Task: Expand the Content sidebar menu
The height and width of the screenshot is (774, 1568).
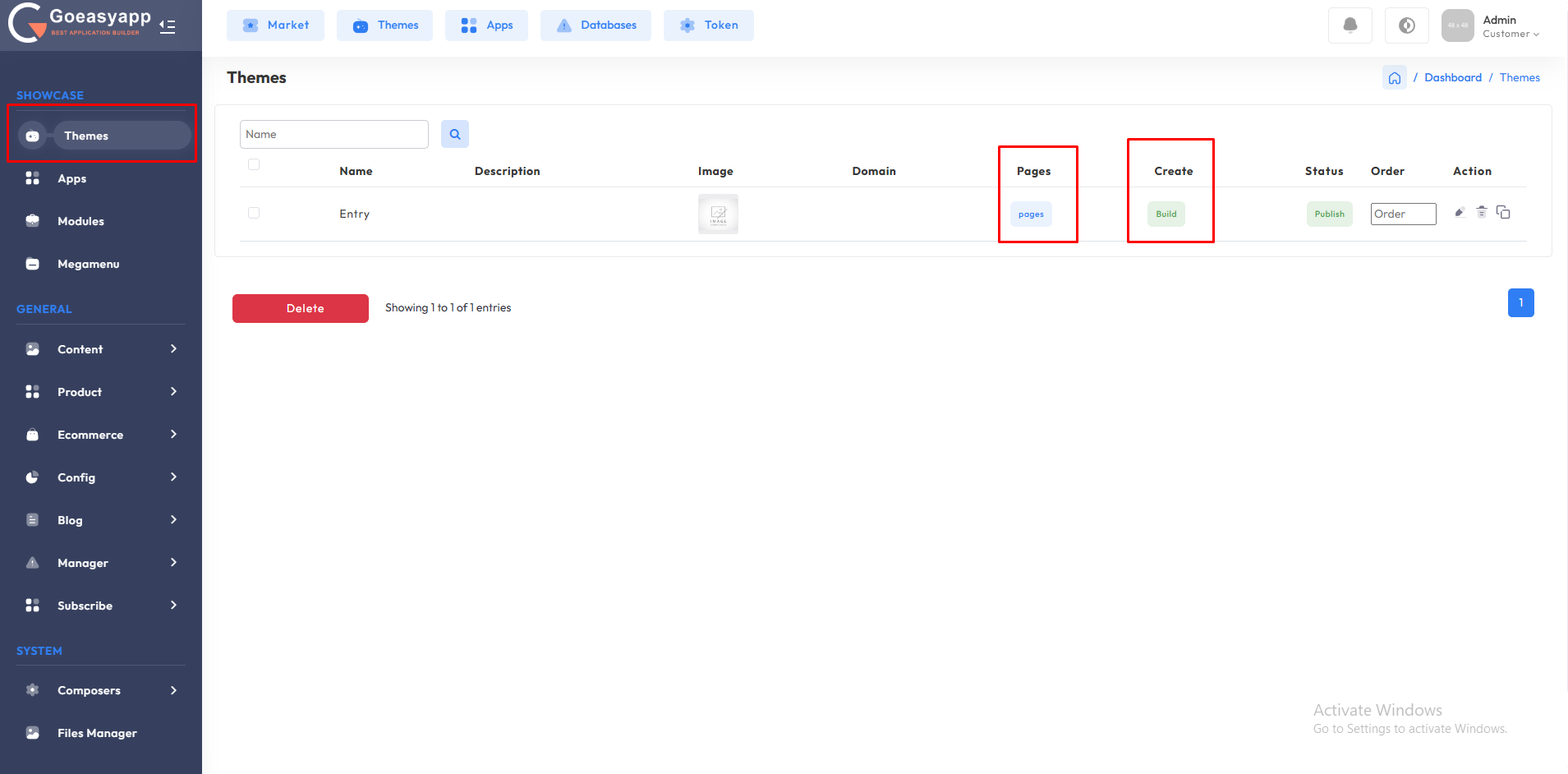Action: (x=100, y=349)
